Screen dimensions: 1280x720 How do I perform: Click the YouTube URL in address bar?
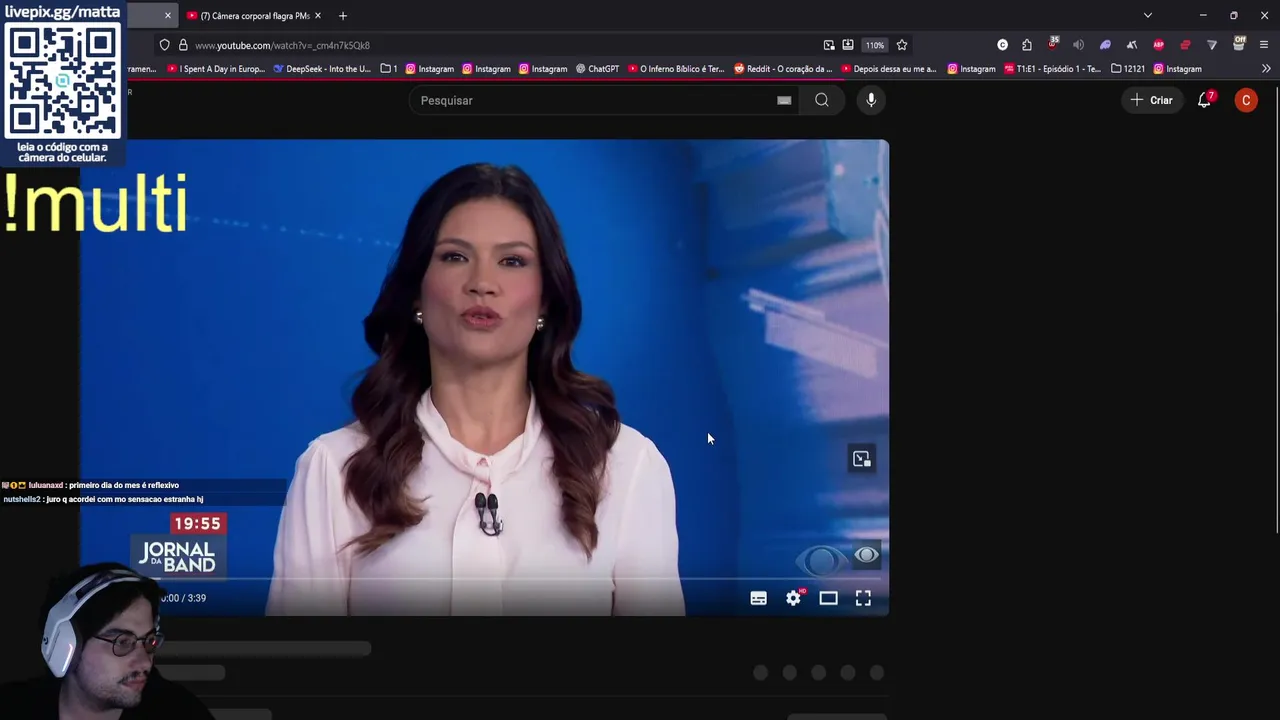[x=282, y=45]
